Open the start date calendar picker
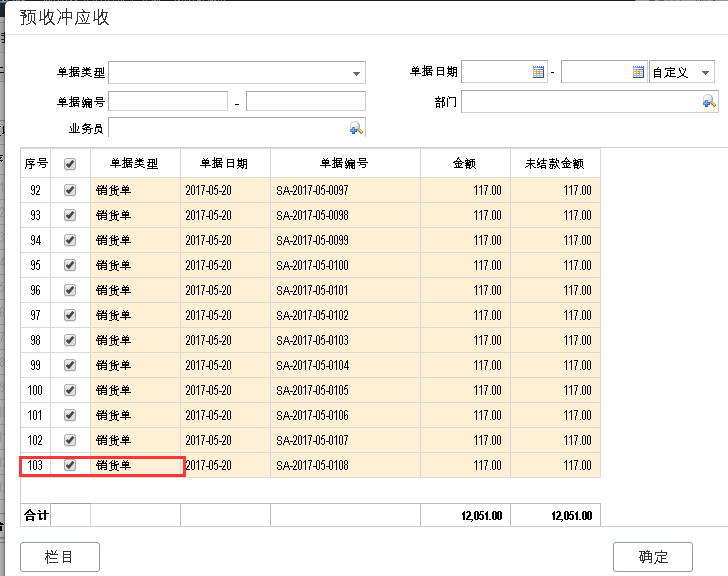The width and height of the screenshot is (728, 576). pyautogui.click(x=538, y=72)
